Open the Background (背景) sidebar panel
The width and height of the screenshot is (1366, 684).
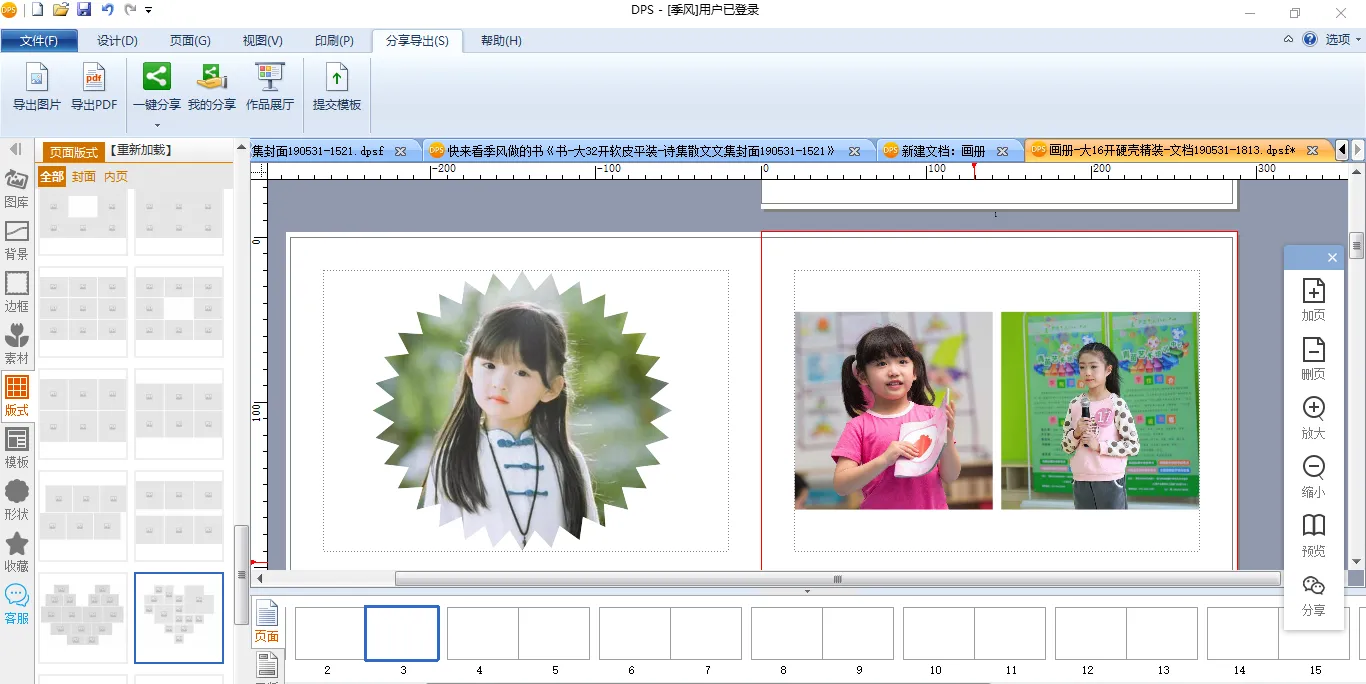(x=17, y=240)
